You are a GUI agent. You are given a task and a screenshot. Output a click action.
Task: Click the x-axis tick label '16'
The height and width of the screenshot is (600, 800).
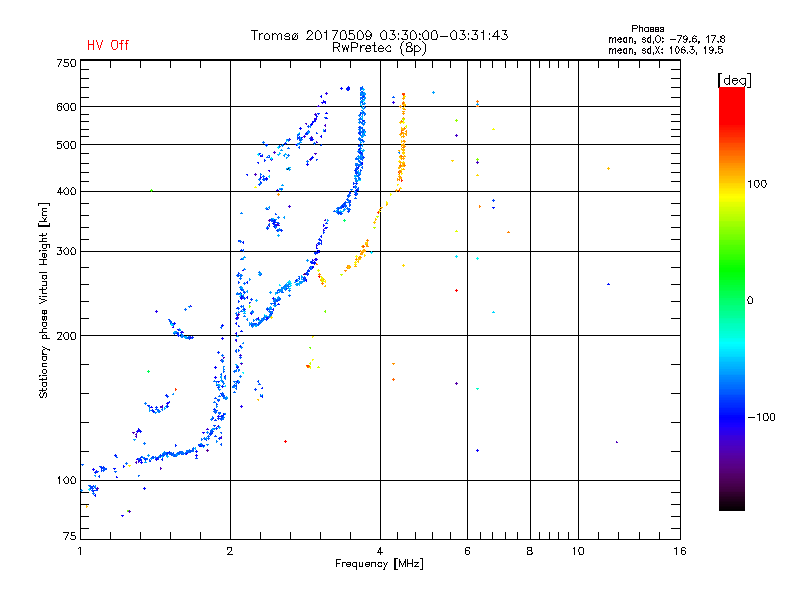(x=680, y=551)
